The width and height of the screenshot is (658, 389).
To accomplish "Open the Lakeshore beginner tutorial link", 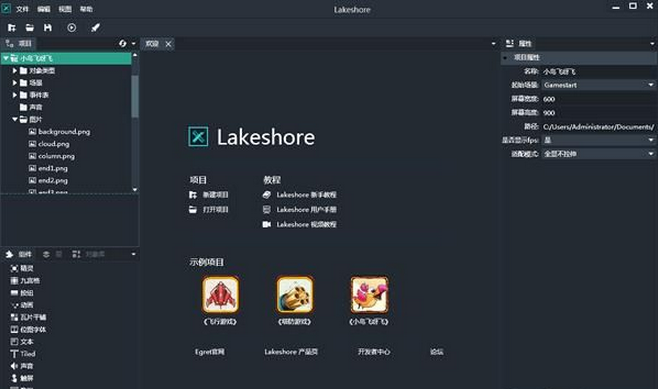I will (x=306, y=195).
